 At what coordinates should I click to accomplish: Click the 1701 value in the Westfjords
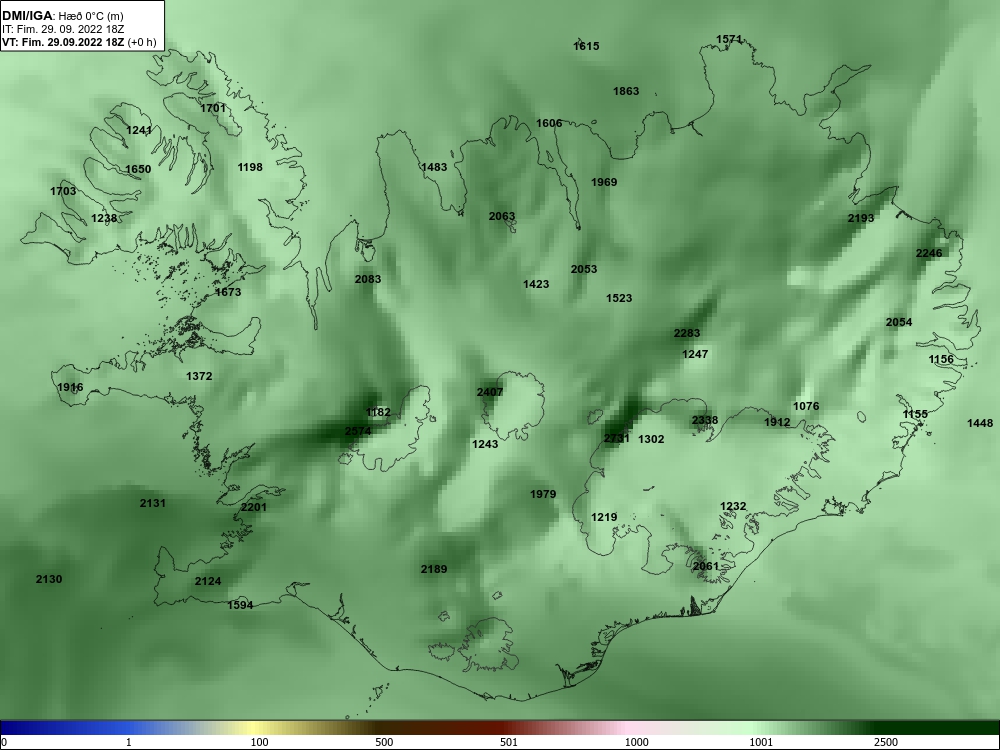[x=213, y=108]
